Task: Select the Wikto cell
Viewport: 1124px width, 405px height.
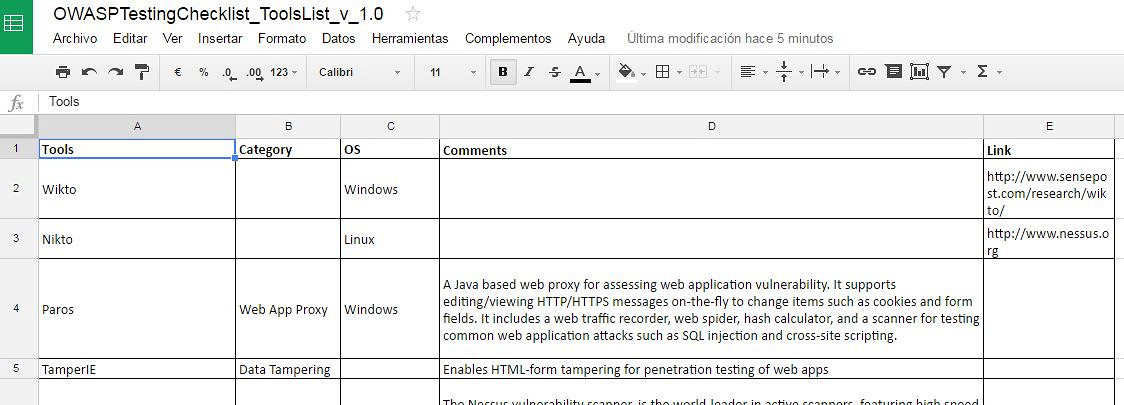Action: click(x=137, y=189)
